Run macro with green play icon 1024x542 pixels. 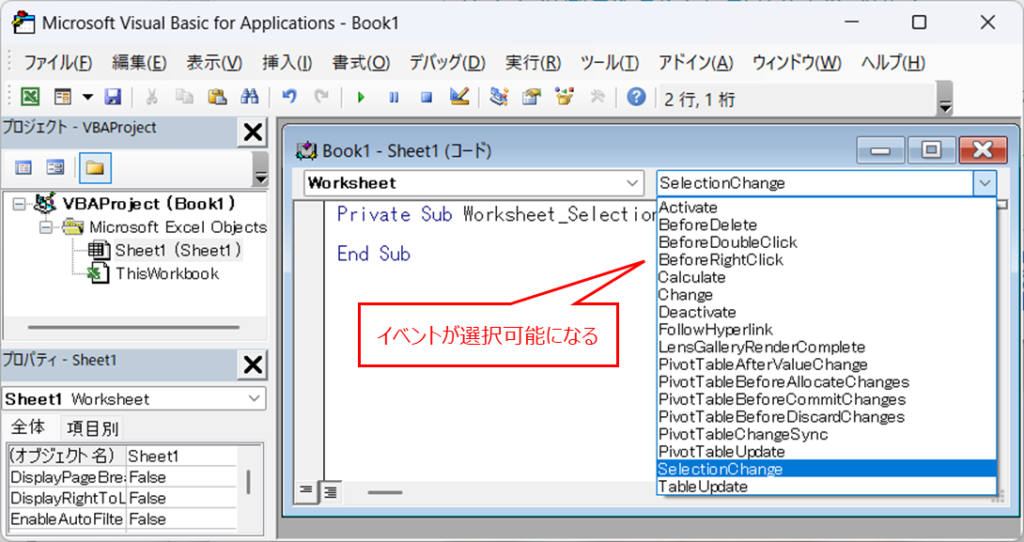360,98
